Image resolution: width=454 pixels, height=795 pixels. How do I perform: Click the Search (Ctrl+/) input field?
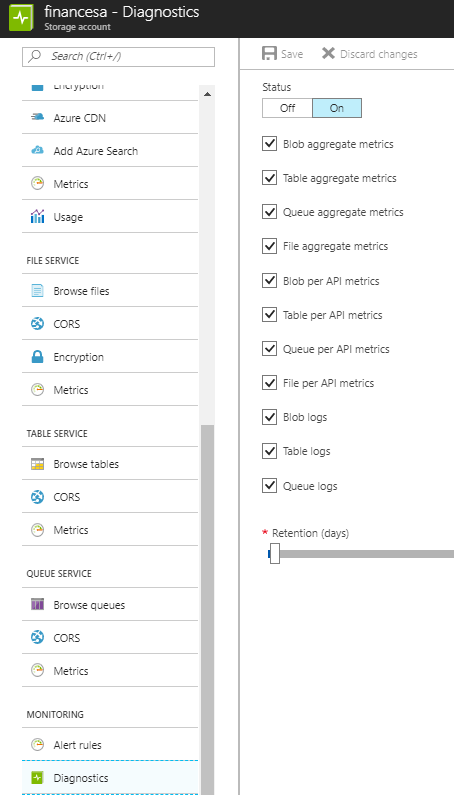click(118, 56)
